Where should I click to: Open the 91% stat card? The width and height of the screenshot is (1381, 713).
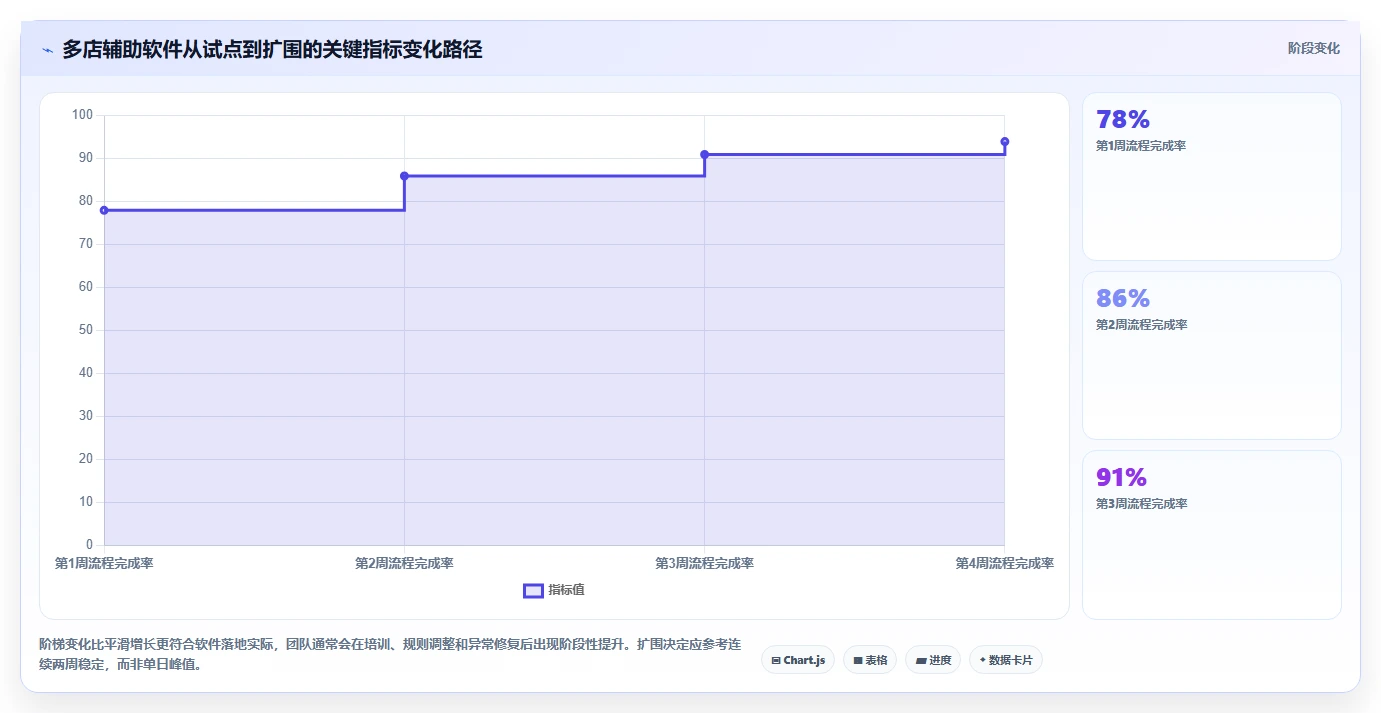click(x=1211, y=534)
